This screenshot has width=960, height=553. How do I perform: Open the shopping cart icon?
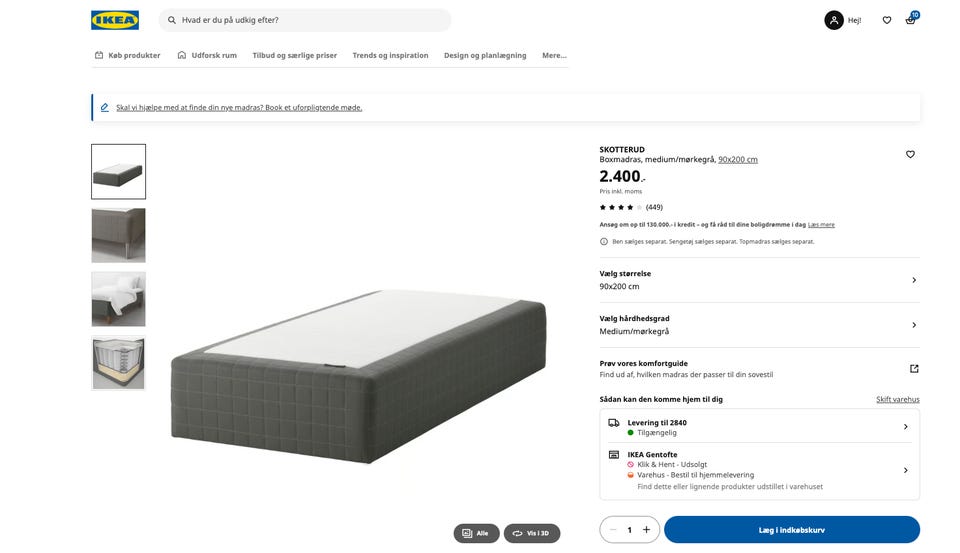click(910, 20)
